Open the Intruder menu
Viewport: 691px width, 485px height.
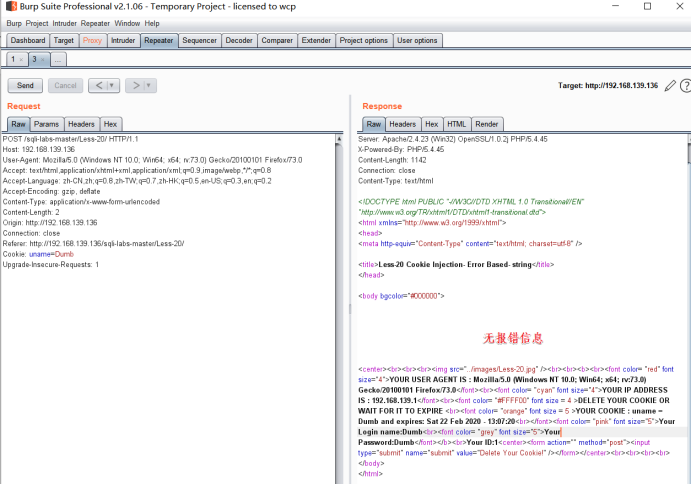64,23
